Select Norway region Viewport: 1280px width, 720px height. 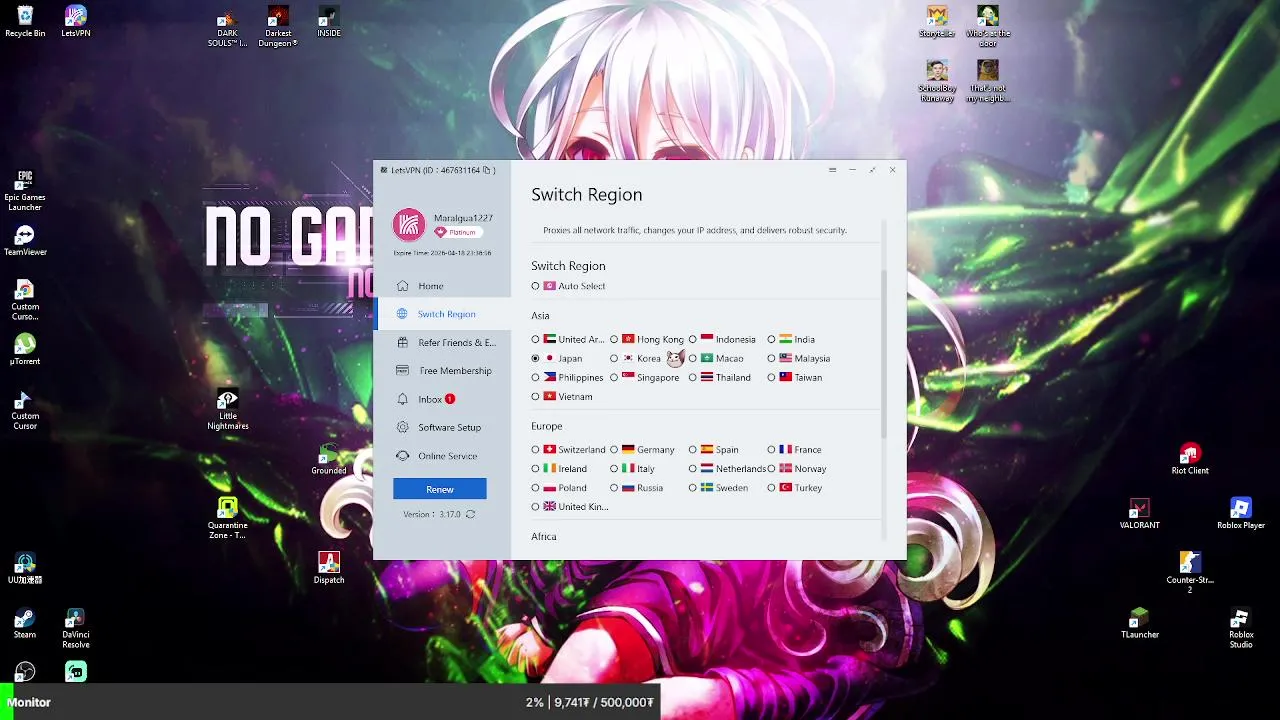(797, 468)
